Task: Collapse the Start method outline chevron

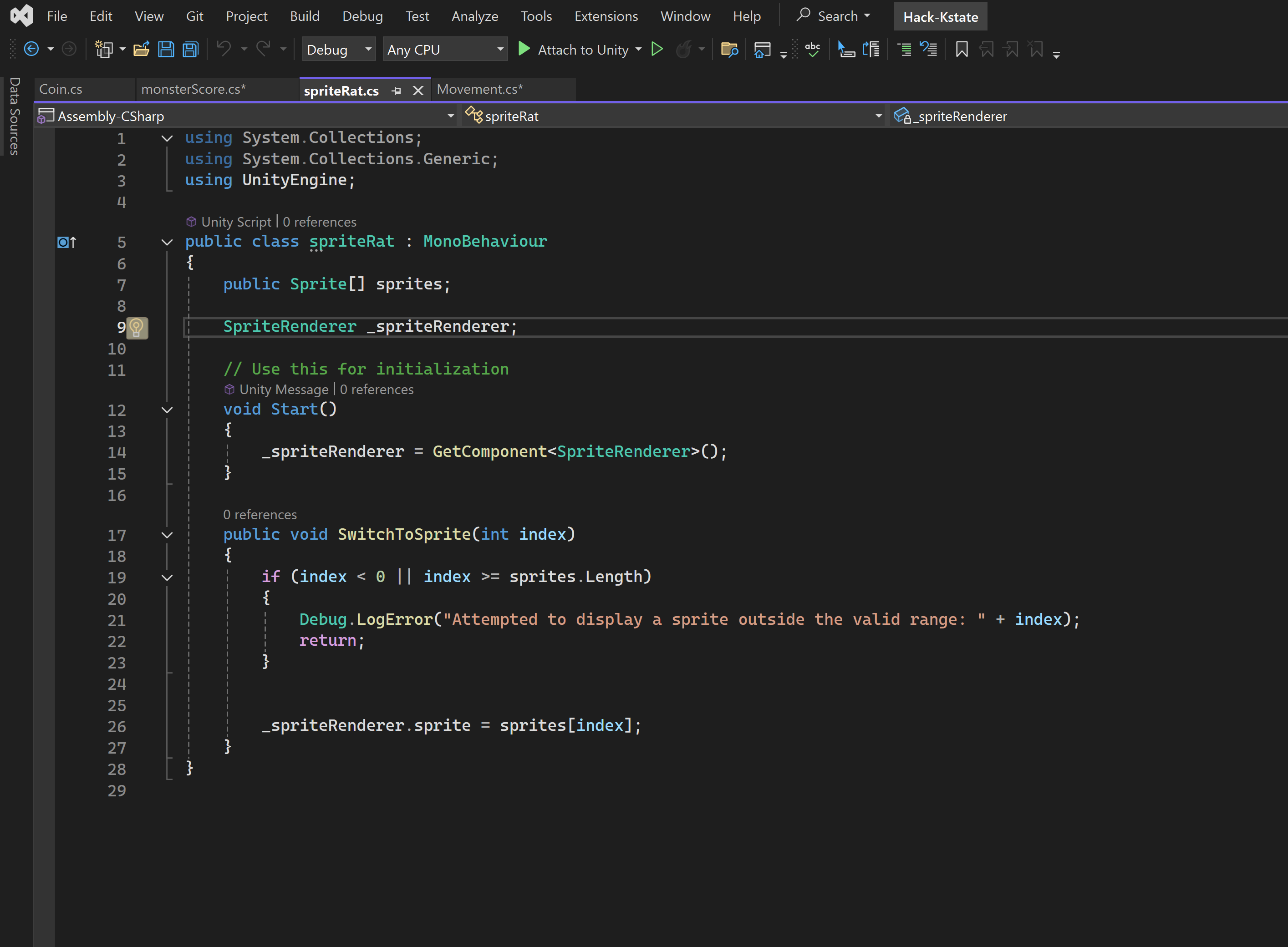Action: (167, 410)
